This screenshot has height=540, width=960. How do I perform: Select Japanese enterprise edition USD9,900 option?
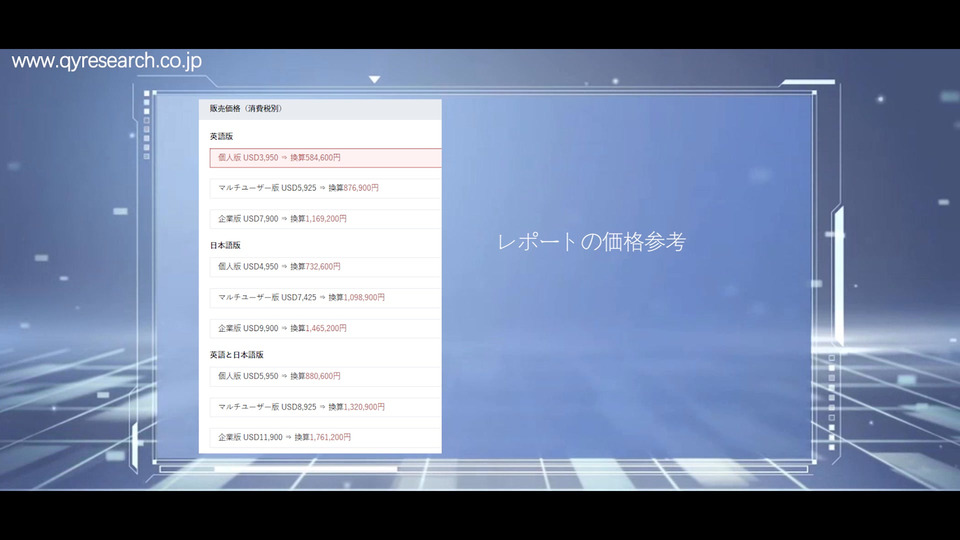(x=325, y=328)
